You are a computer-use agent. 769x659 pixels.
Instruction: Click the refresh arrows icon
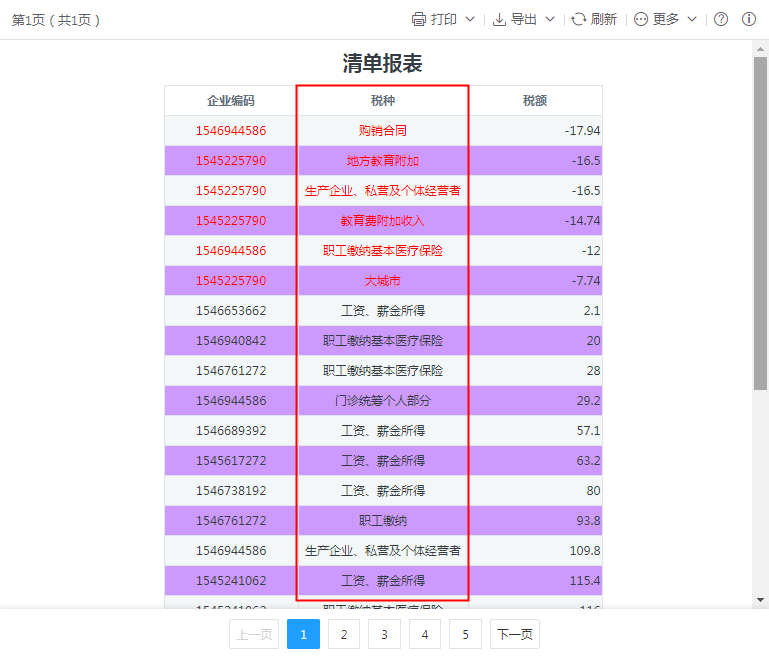coord(579,20)
